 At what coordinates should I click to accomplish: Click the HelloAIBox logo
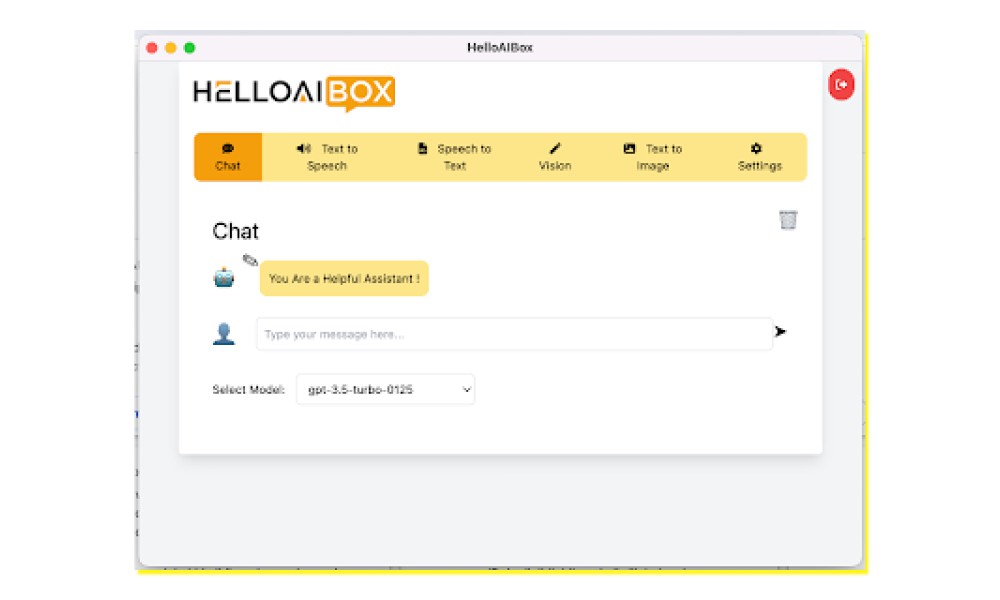[294, 93]
